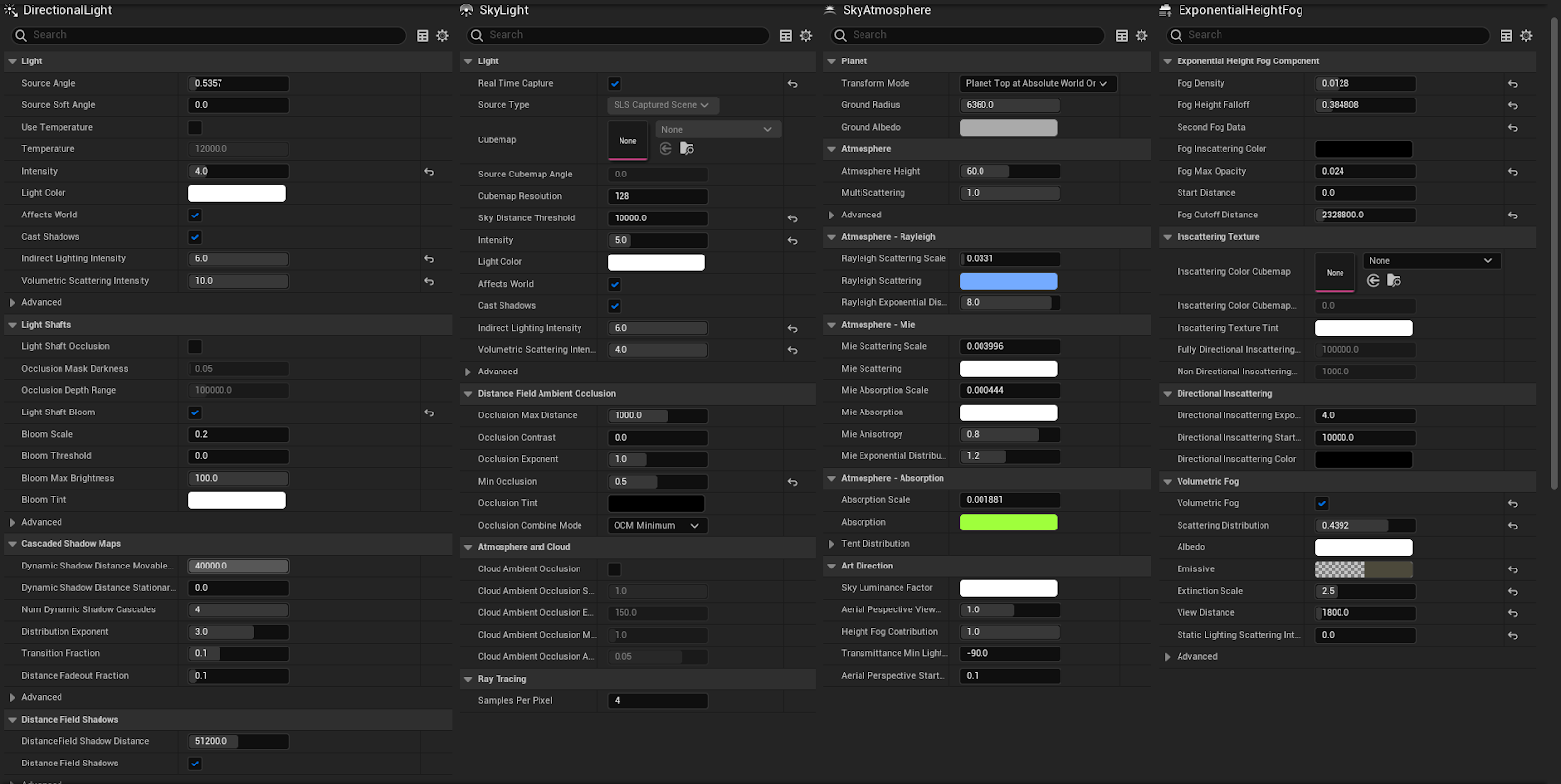Open DirectionalLight property matrix grid icon
Screen dimensions: 1561x784
(x=422, y=35)
